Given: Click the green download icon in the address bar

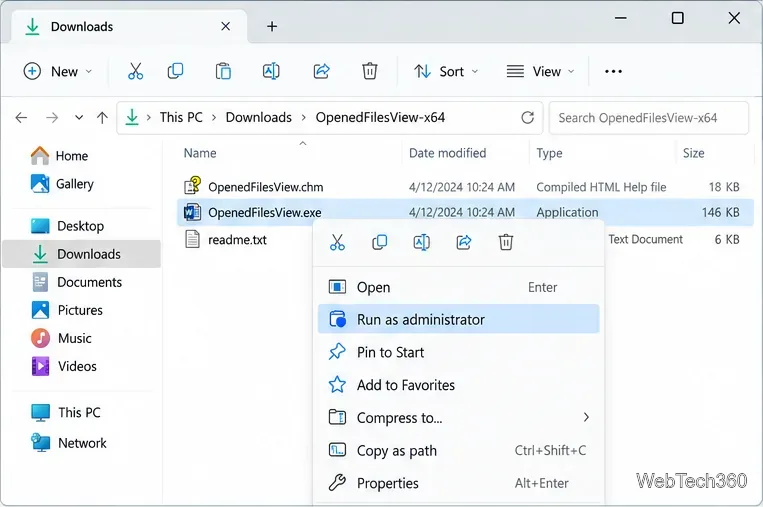Looking at the screenshot, I should click(132, 117).
